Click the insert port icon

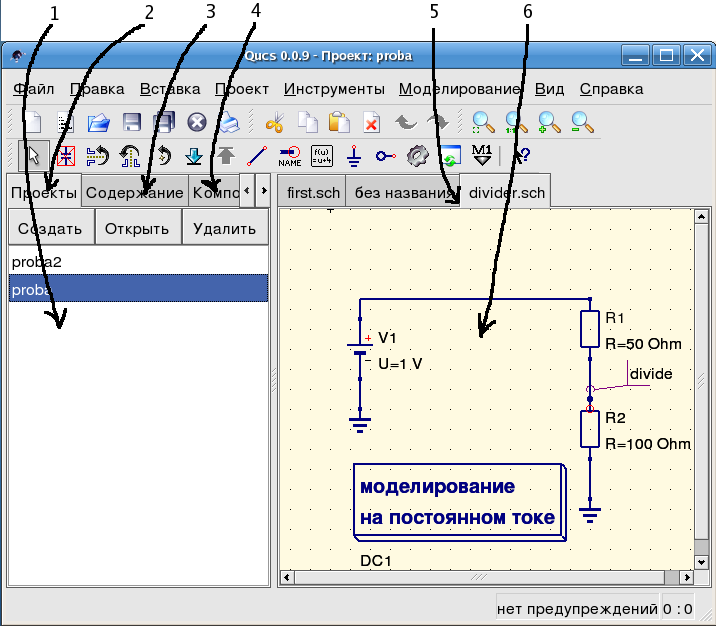386,157
